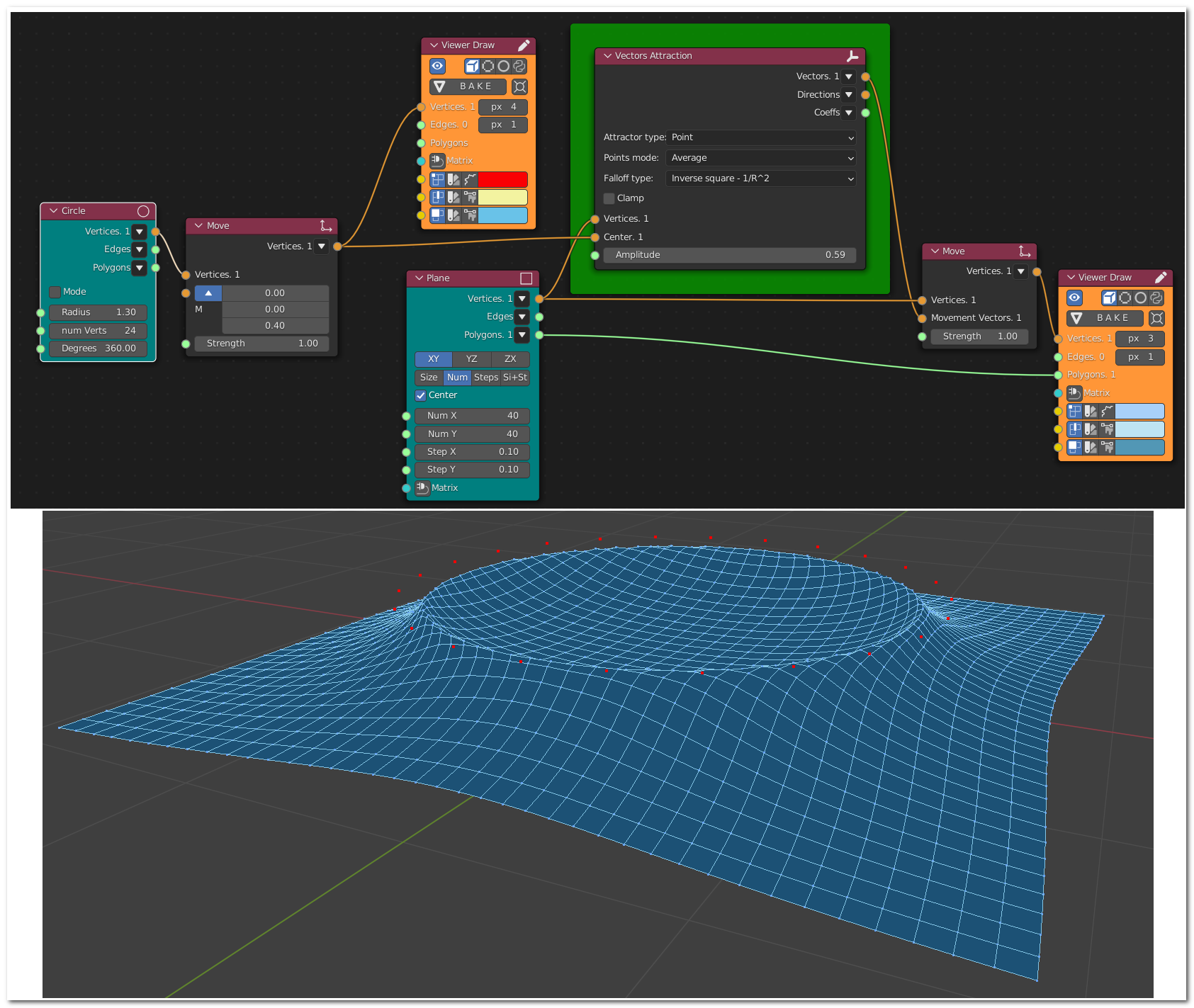The width and height of the screenshot is (1194, 1008).
Task: Open Points mode dropdown set to Average
Action: 761,158
